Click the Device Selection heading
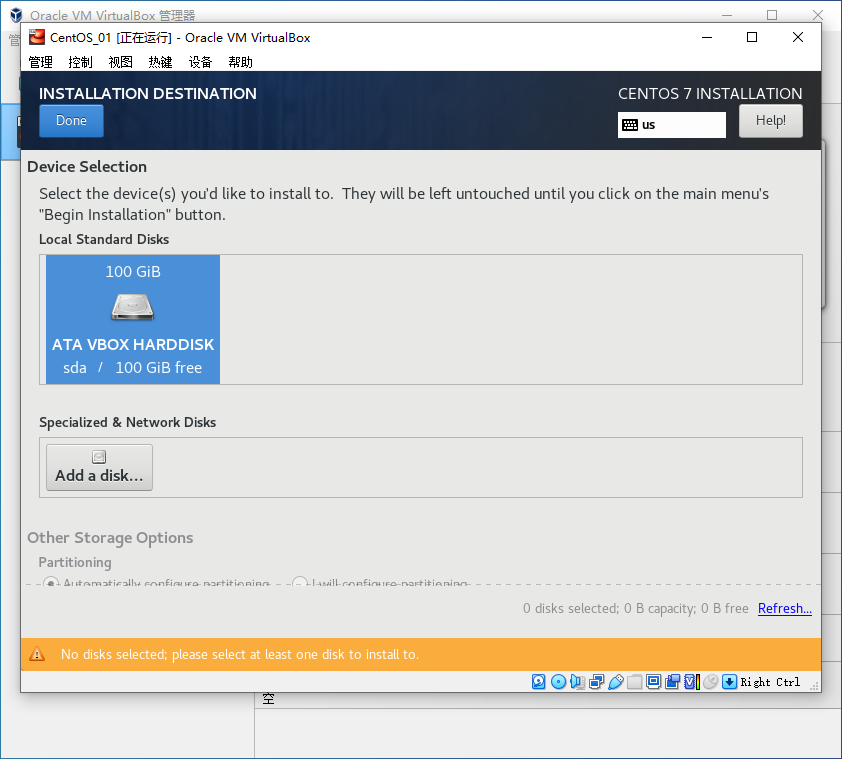Image resolution: width=842 pixels, height=759 pixels. 87,167
